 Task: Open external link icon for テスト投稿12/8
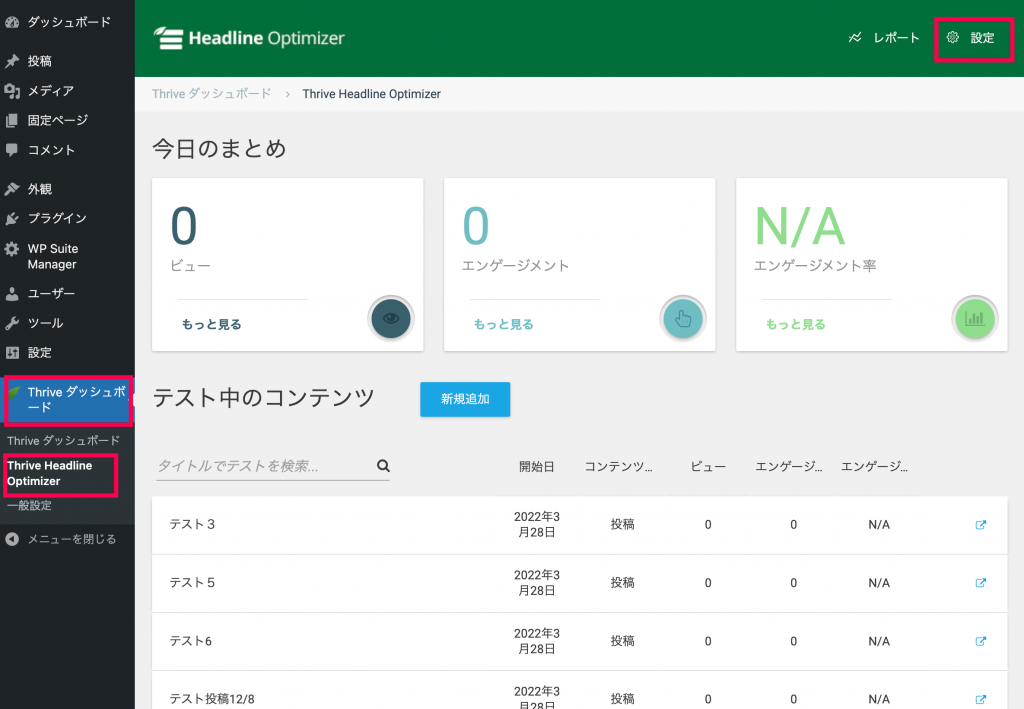pos(980,699)
